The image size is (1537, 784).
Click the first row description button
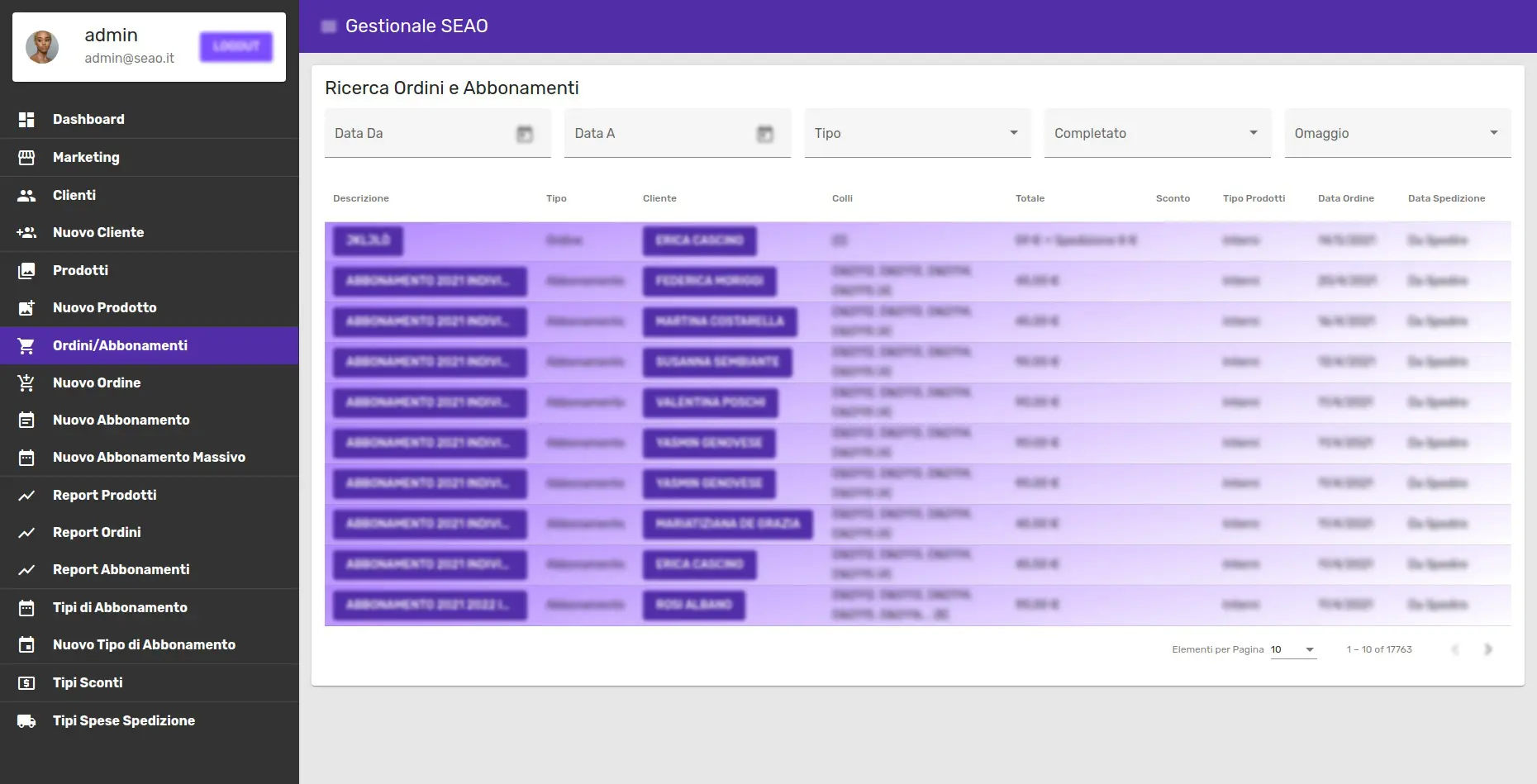pos(368,240)
